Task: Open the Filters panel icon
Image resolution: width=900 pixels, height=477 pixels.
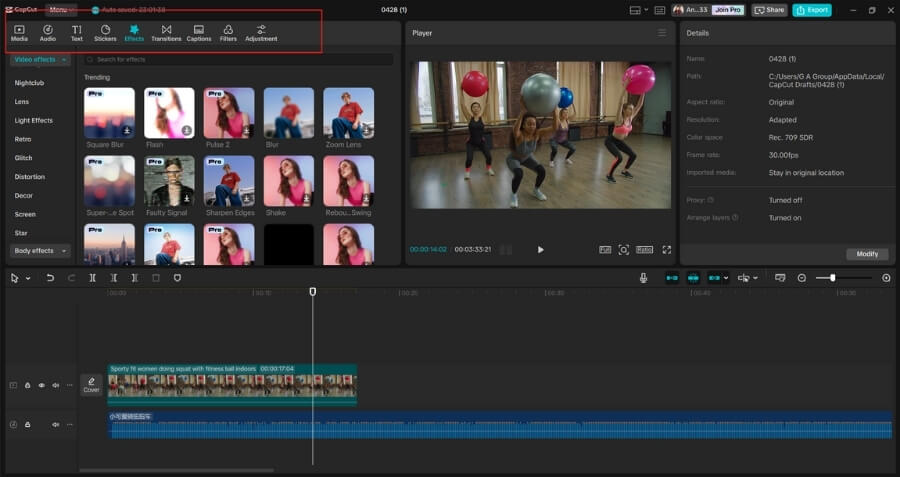Action: 228,33
